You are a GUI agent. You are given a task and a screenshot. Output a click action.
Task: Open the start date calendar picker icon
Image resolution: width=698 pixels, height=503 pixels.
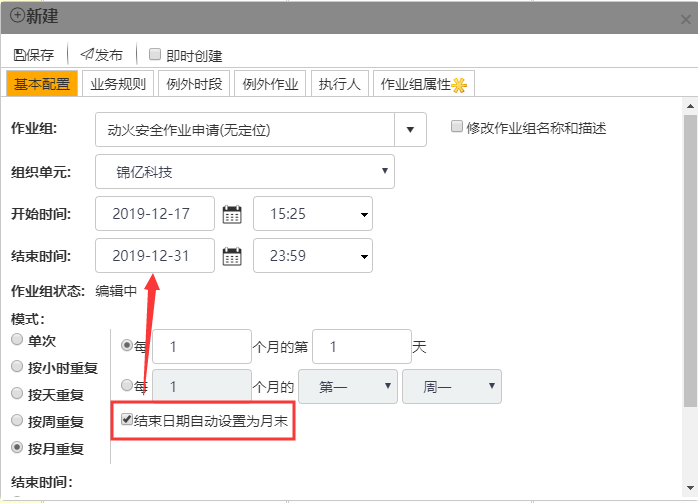pyautogui.click(x=232, y=214)
